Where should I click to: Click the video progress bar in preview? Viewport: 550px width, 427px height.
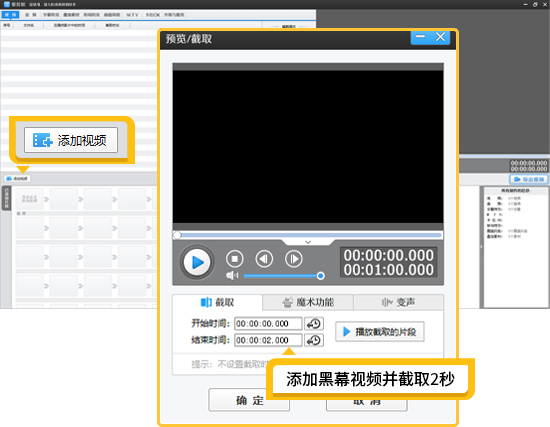308,235
